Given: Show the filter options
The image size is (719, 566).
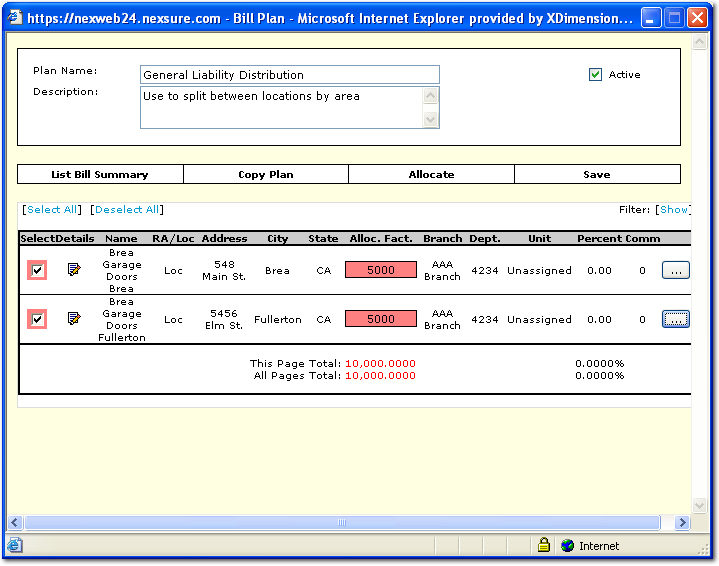Looking at the screenshot, I should (x=674, y=210).
